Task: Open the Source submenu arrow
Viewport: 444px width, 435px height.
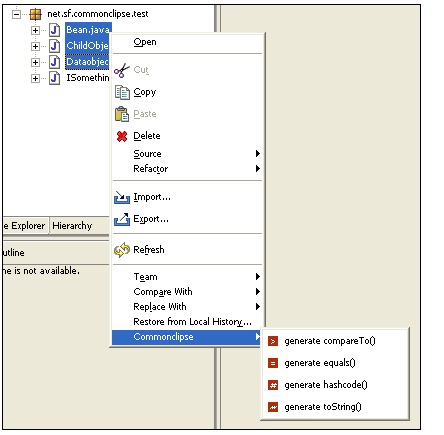Action: (258, 154)
